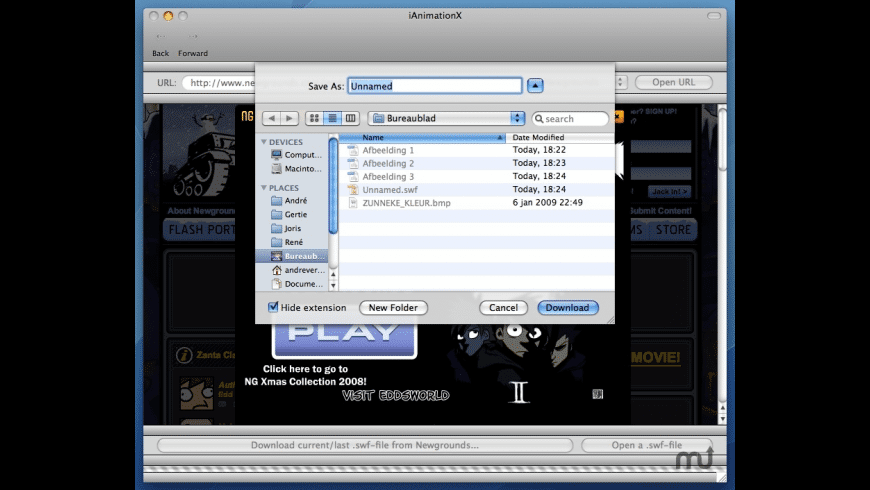Click the About Newgrounds link

coord(201,211)
